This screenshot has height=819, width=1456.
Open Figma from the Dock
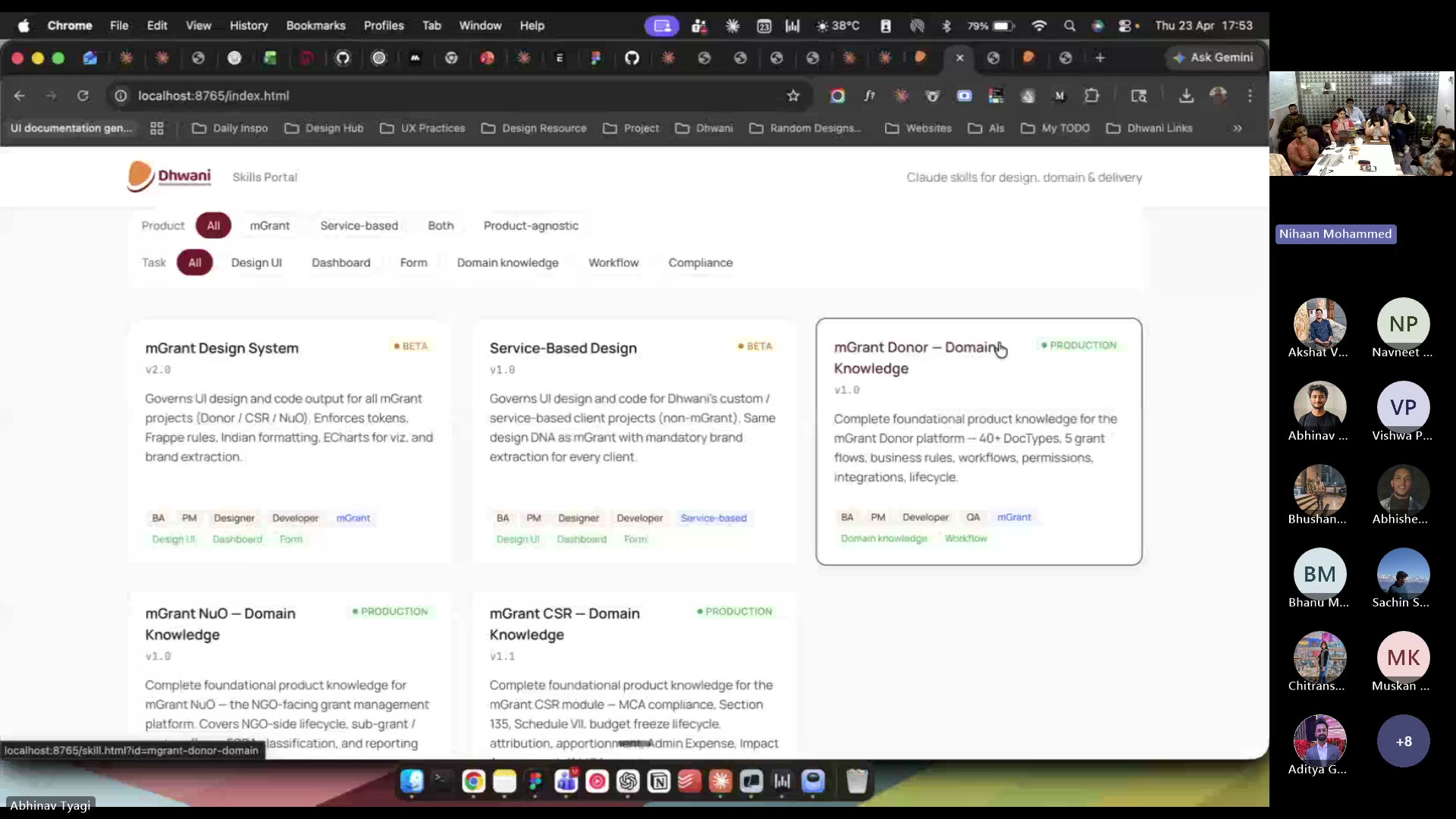pyautogui.click(x=535, y=783)
